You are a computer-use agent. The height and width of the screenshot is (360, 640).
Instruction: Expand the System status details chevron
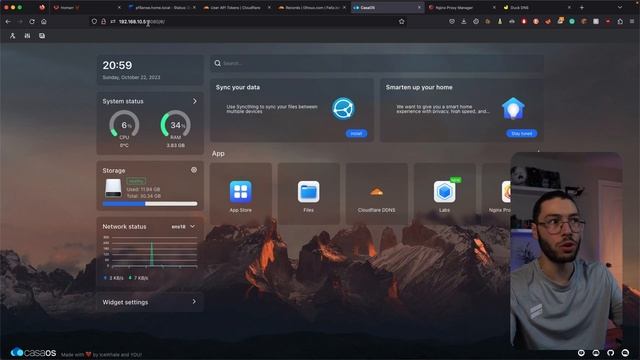[x=195, y=101]
